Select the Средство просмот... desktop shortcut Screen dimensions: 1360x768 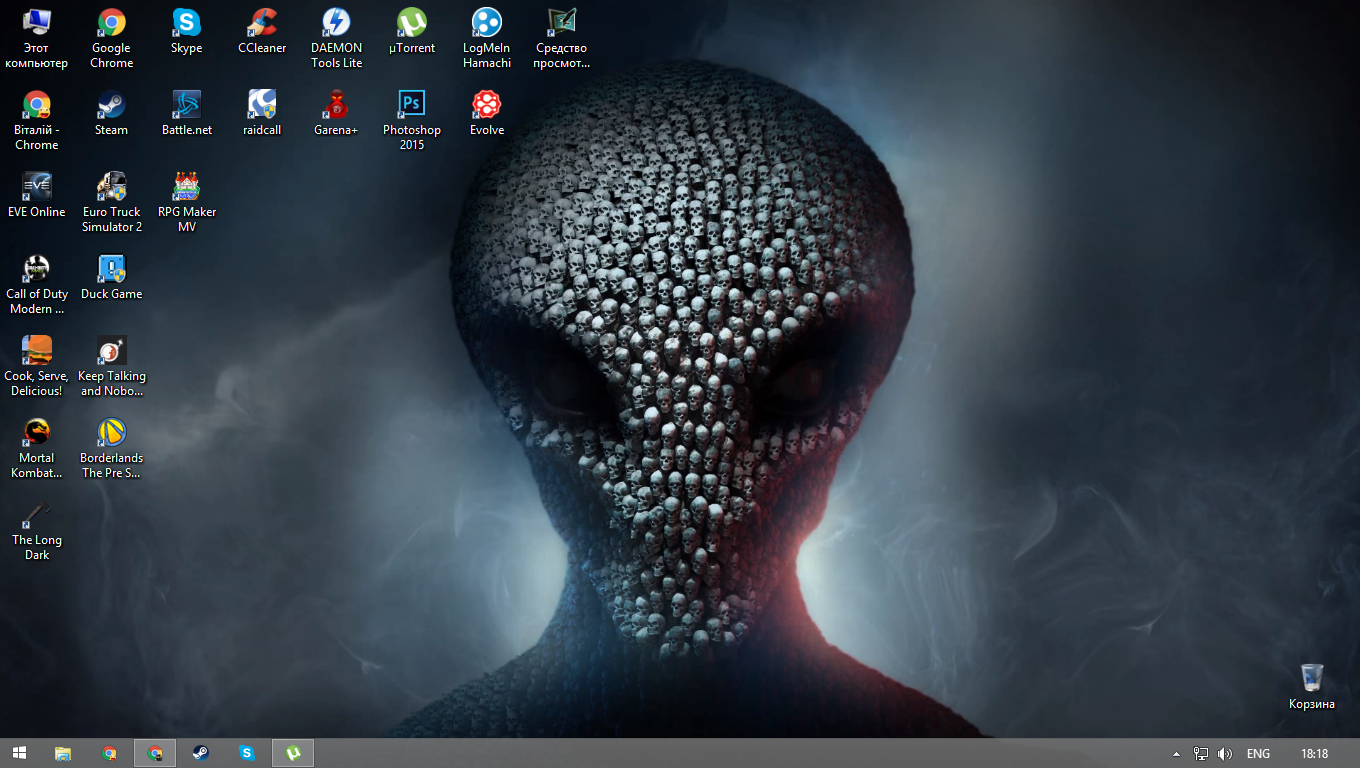562,39
